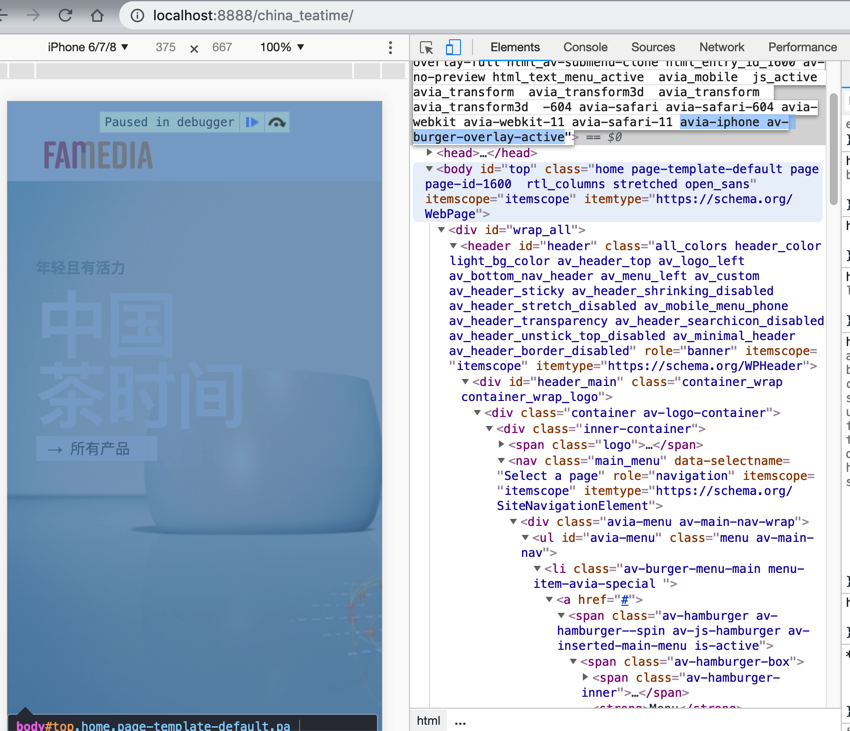Collapse the inner-container div node
850x731 pixels.
click(489, 428)
